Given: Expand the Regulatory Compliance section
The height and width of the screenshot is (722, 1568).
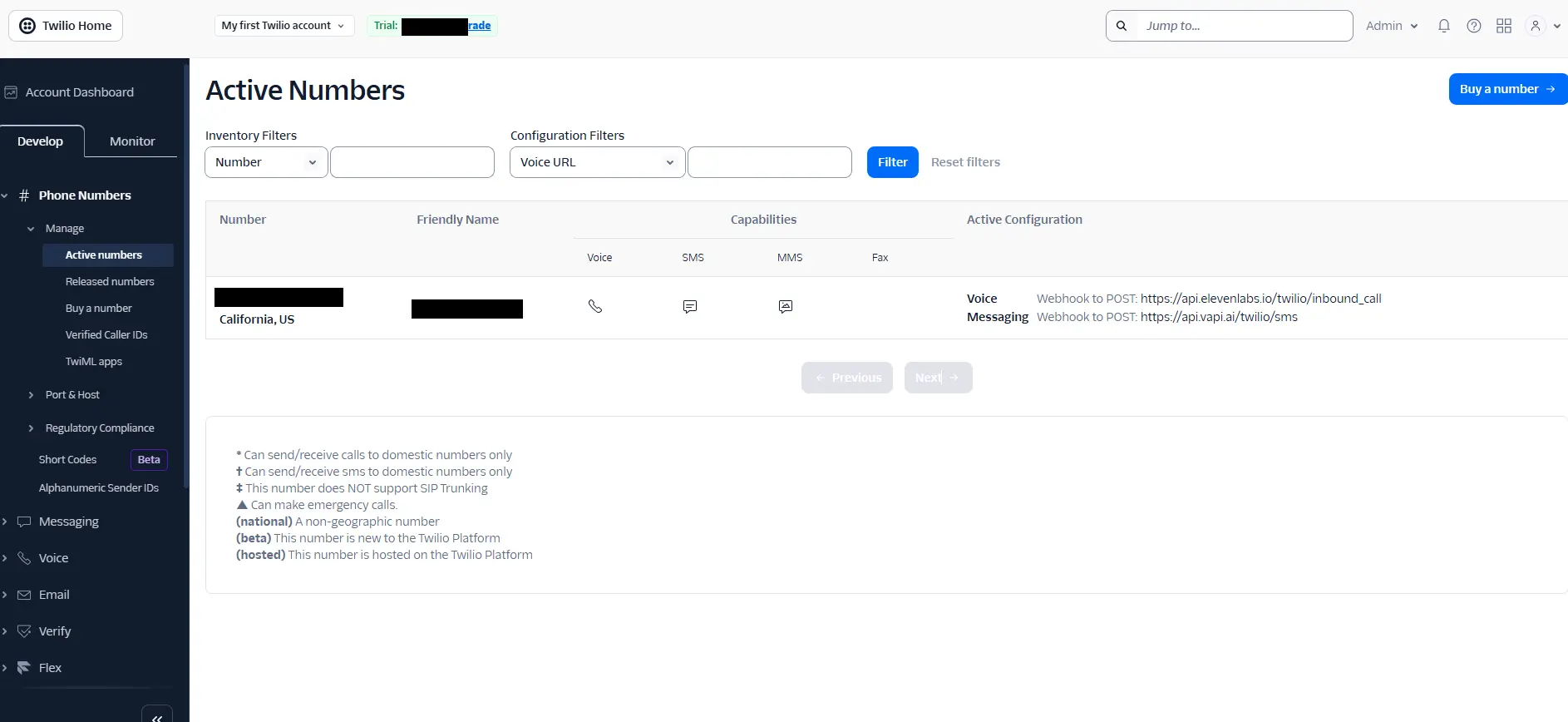Looking at the screenshot, I should point(31,428).
